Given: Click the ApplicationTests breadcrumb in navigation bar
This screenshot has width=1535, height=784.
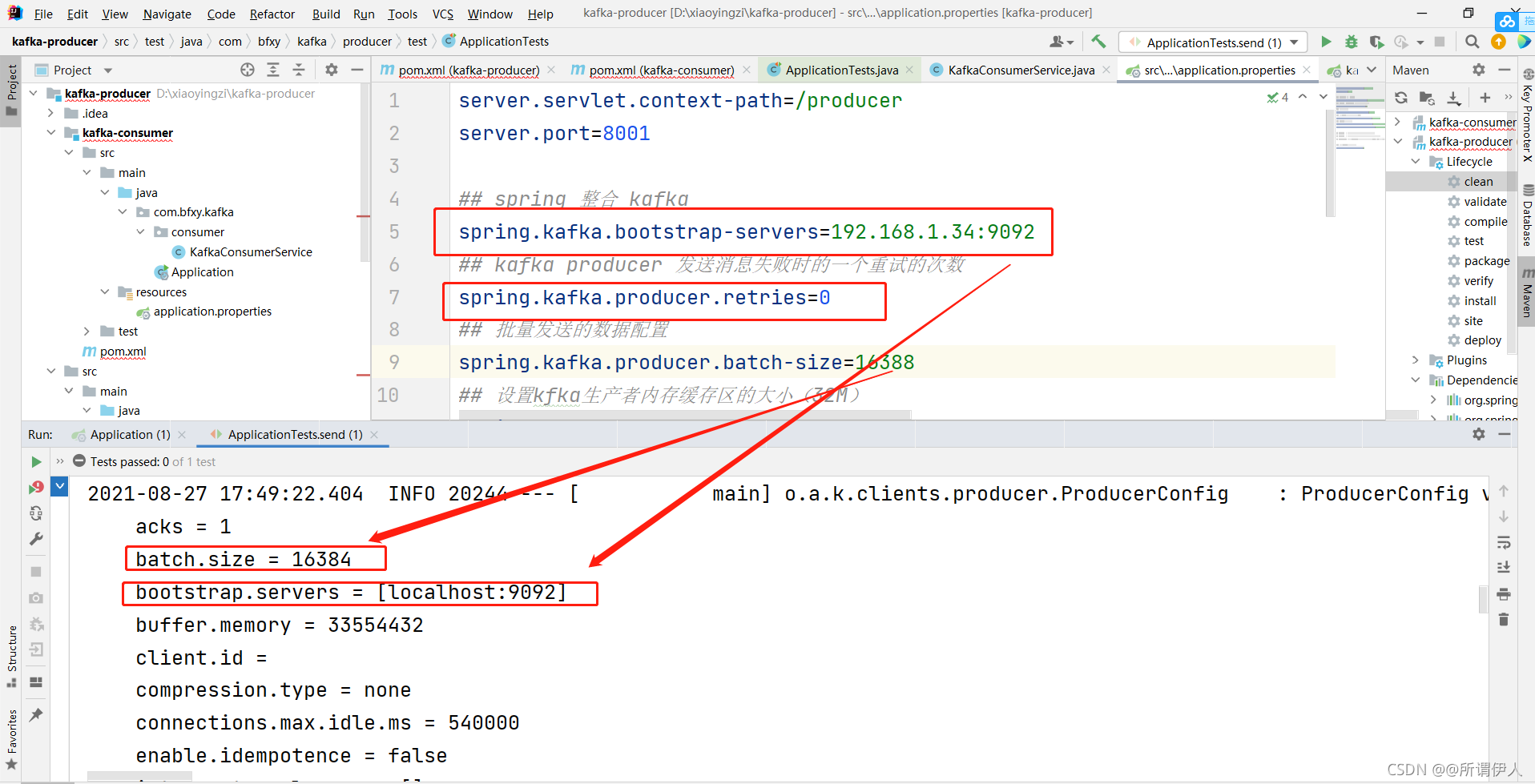Looking at the screenshot, I should pyautogui.click(x=504, y=41).
